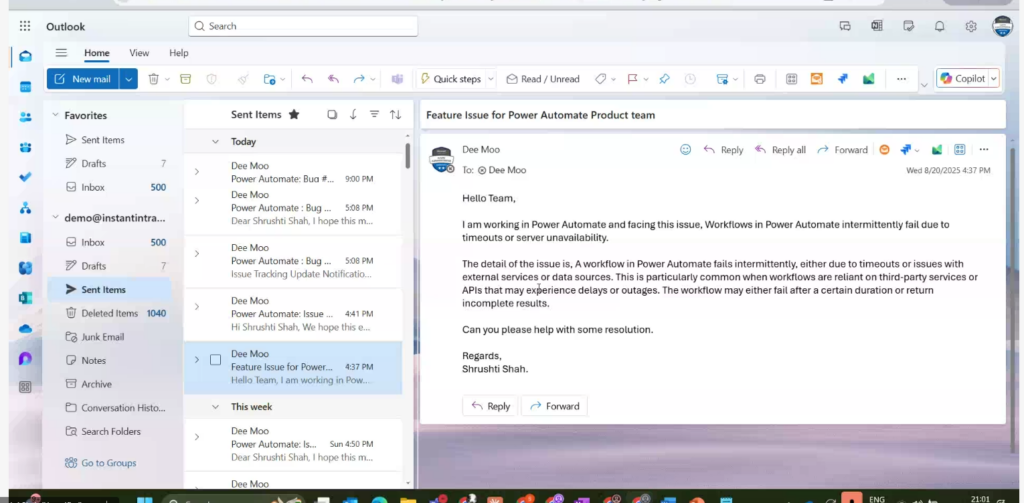Click Forward button below the message body

[x=554, y=406]
